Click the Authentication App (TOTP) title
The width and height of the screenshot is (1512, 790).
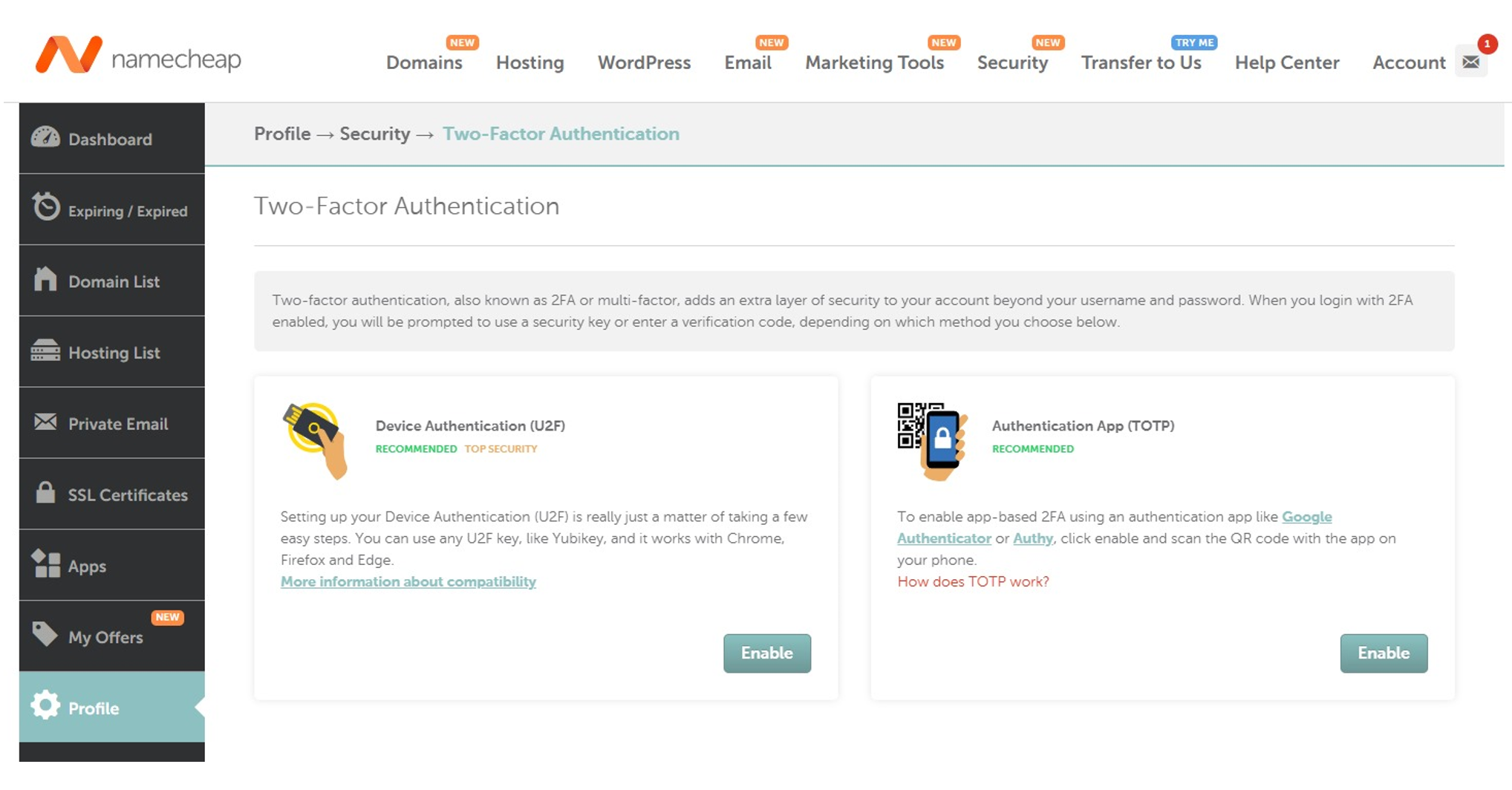pyautogui.click(x=1083, y=425)
